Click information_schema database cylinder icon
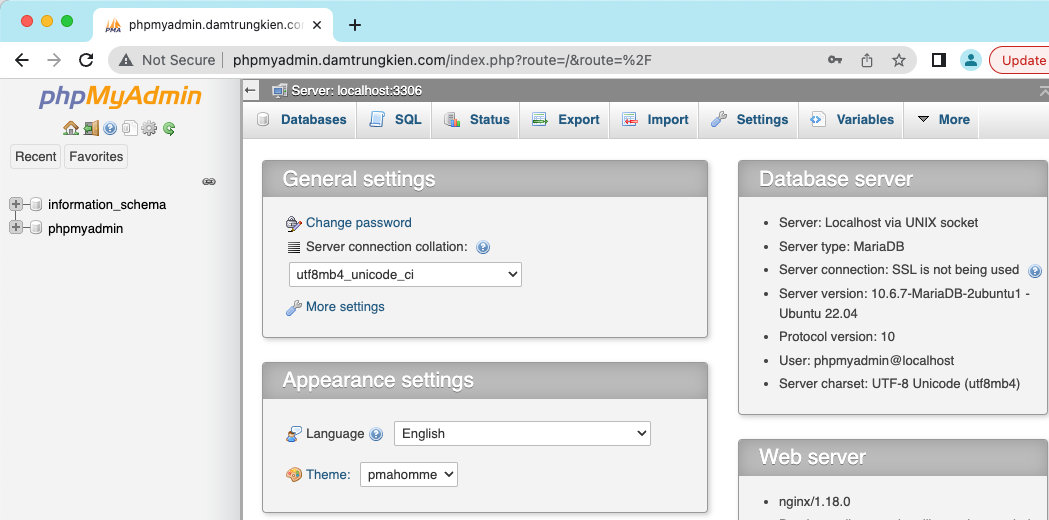 coord(36,205)
